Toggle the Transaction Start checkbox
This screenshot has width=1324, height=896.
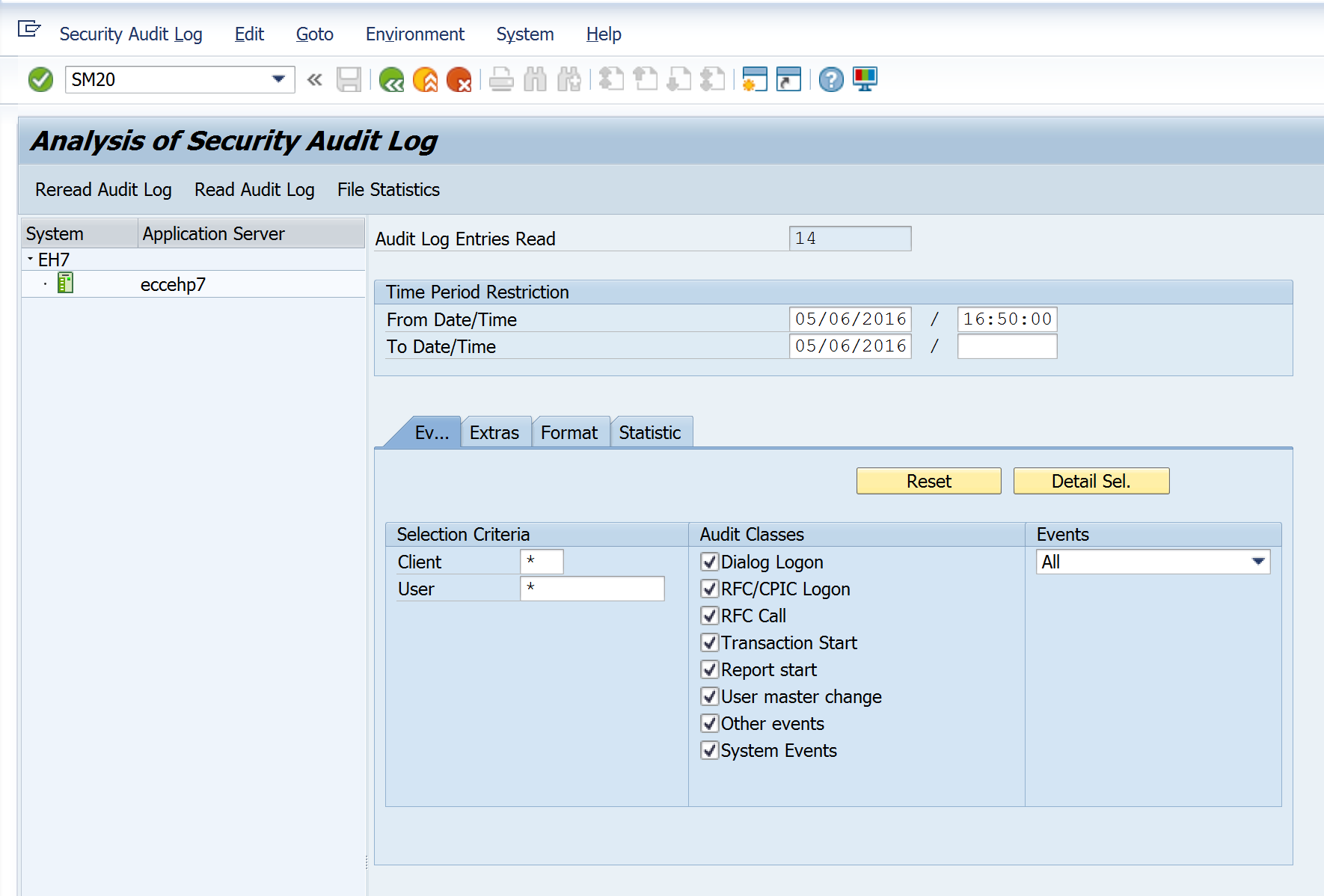[710, 642]
